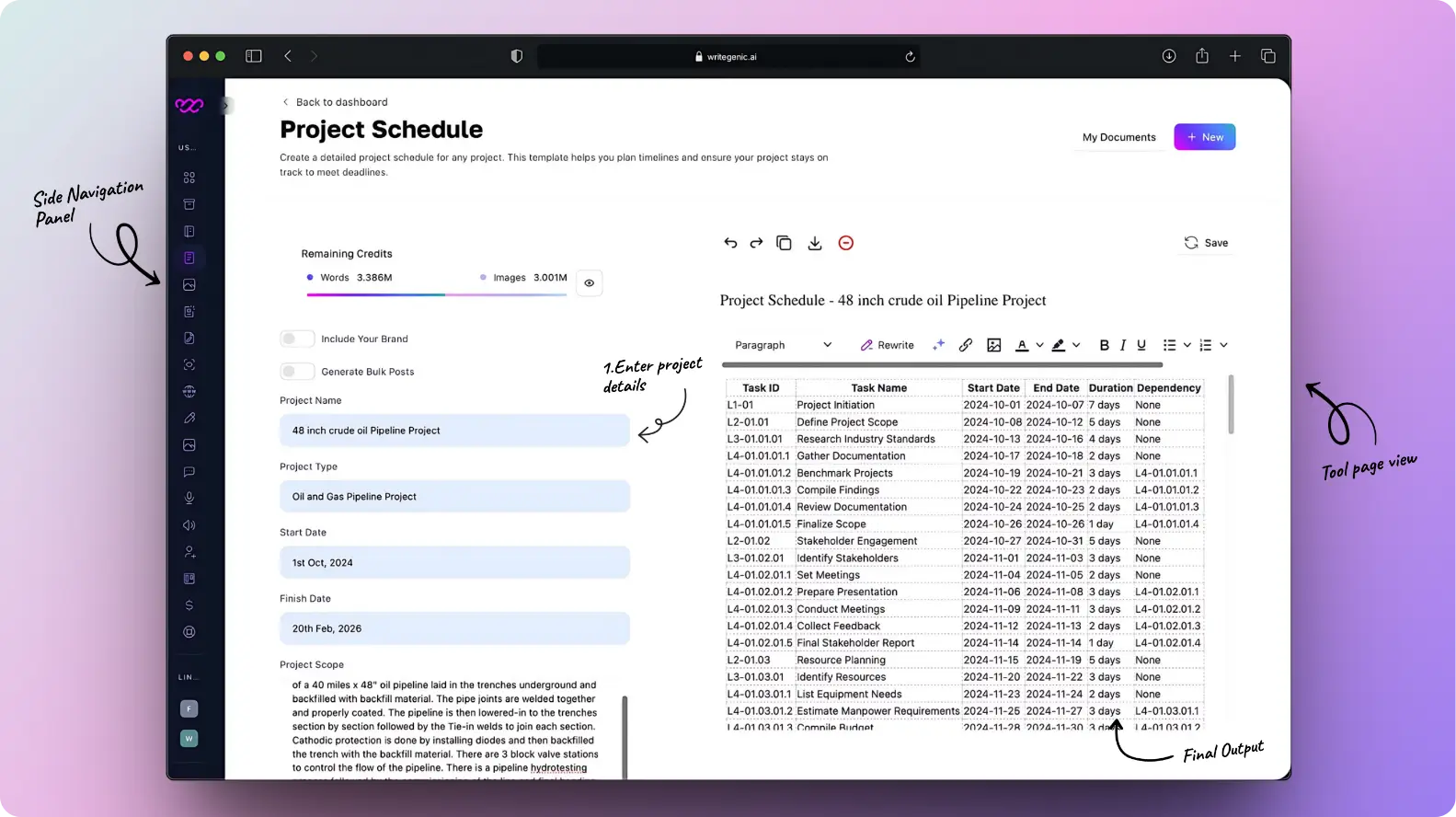Open the life buoy support icon in side panel

(189, 632)
